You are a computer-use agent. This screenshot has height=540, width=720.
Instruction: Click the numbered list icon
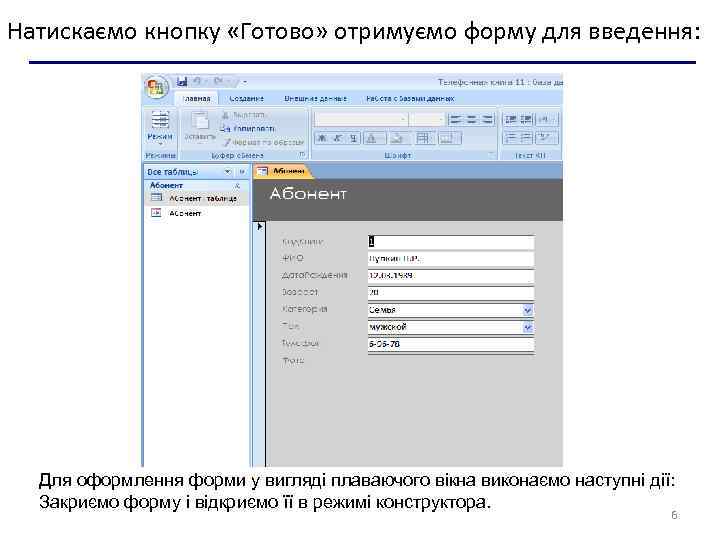pos(510,138)
